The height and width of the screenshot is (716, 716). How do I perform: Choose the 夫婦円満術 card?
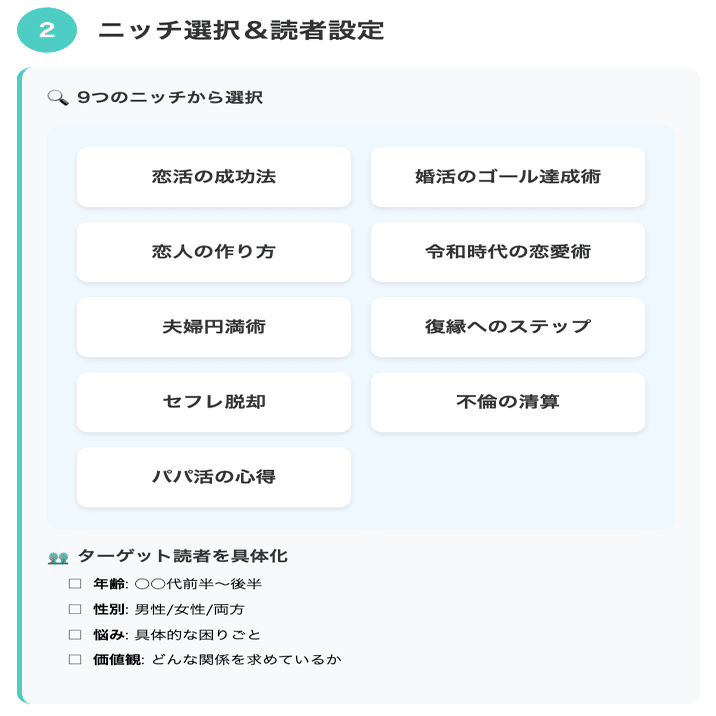(x=213, y=327)
